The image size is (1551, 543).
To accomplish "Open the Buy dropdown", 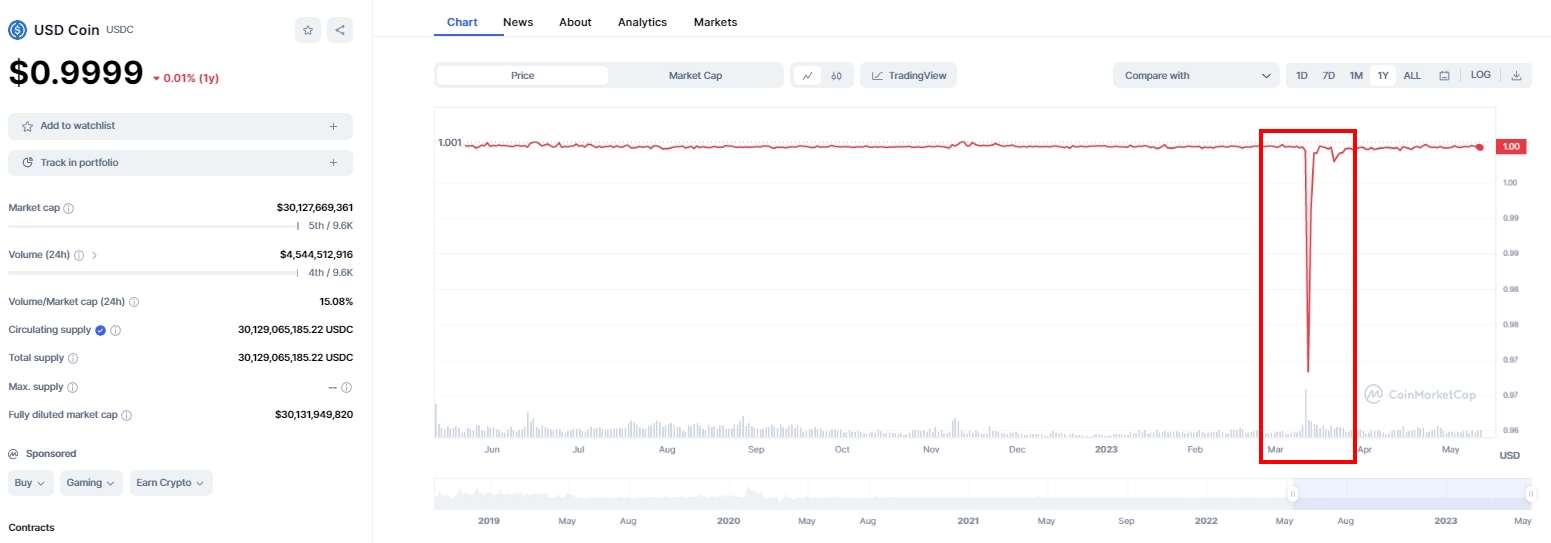I will pyautogui.click(x=31, y=483).
